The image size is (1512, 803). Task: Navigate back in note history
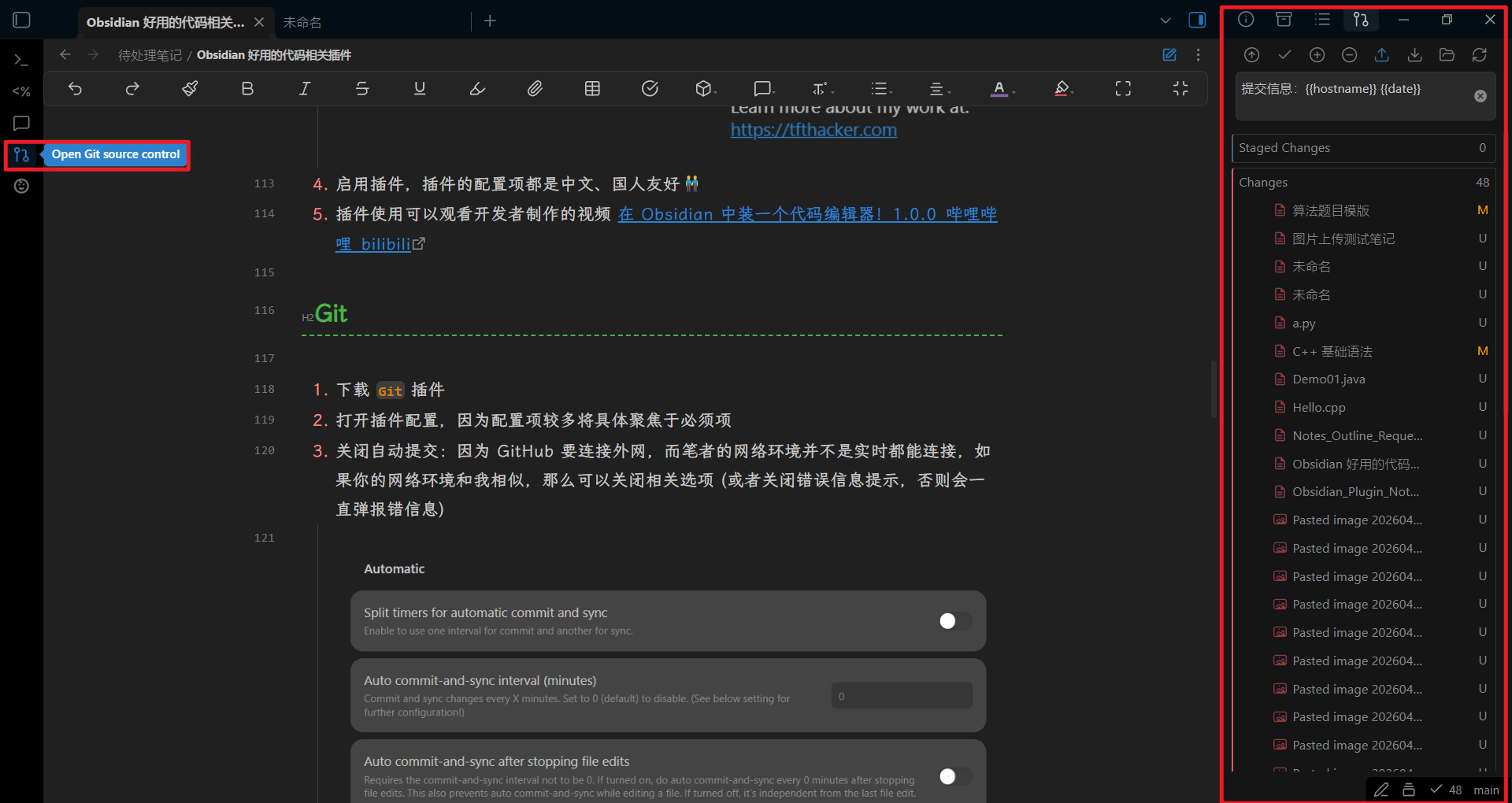tap(65, 54)
